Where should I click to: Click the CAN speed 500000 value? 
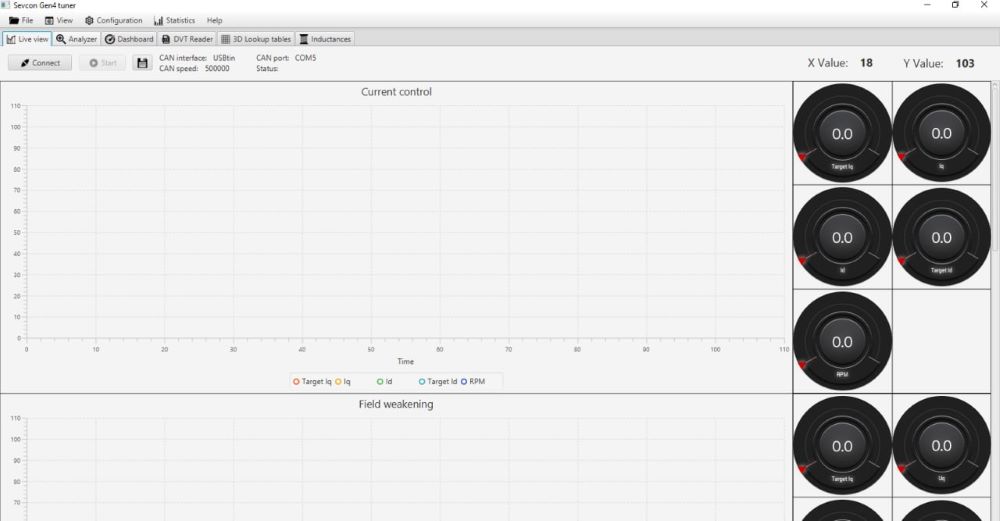point(217,68)
